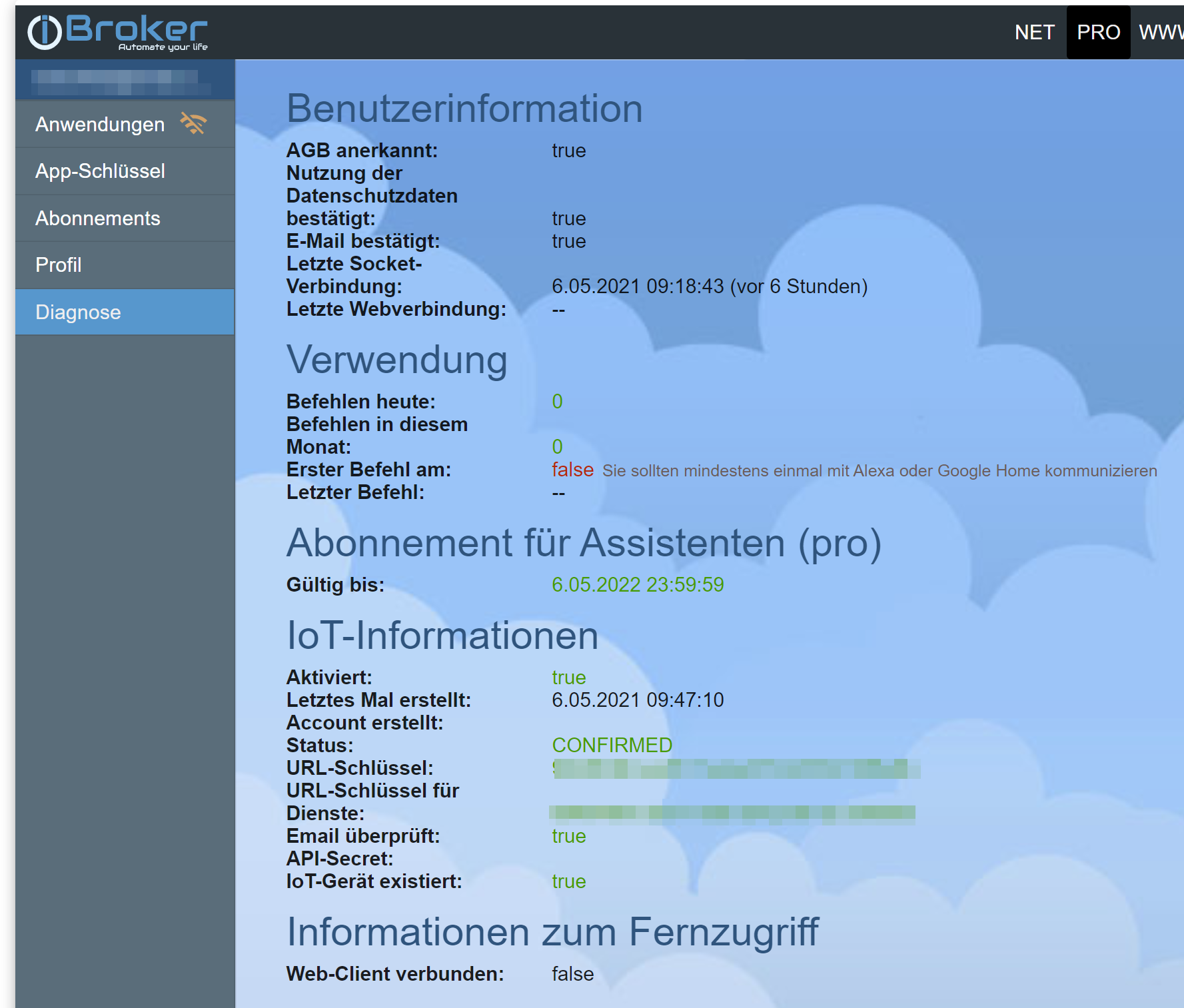Click the Informationen zum Fernzugriff heading

[552, 931]
